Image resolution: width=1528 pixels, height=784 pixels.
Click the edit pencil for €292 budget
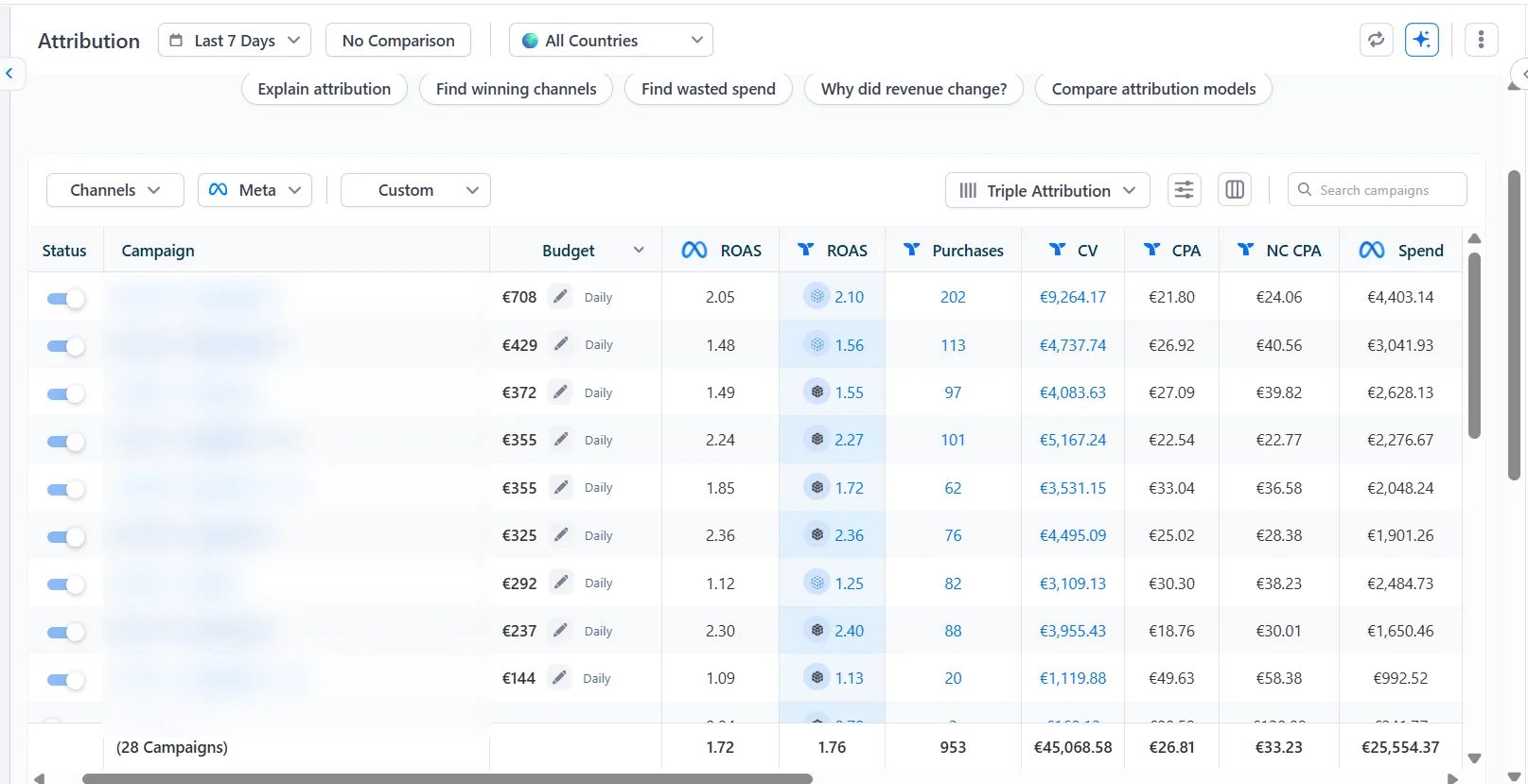pos(561,583)
